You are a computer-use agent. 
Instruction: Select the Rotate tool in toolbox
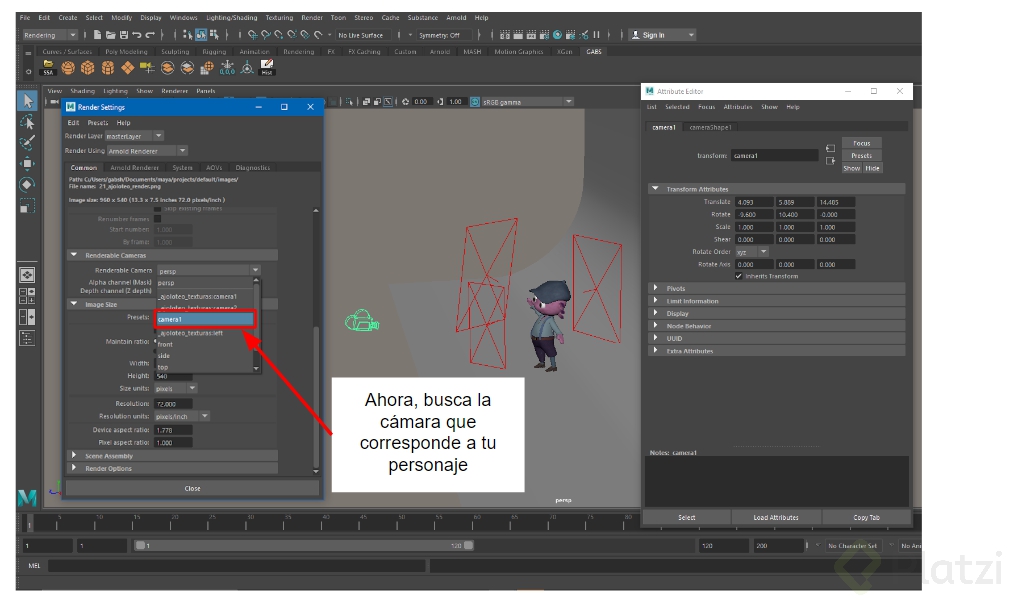tap(28, 185)
